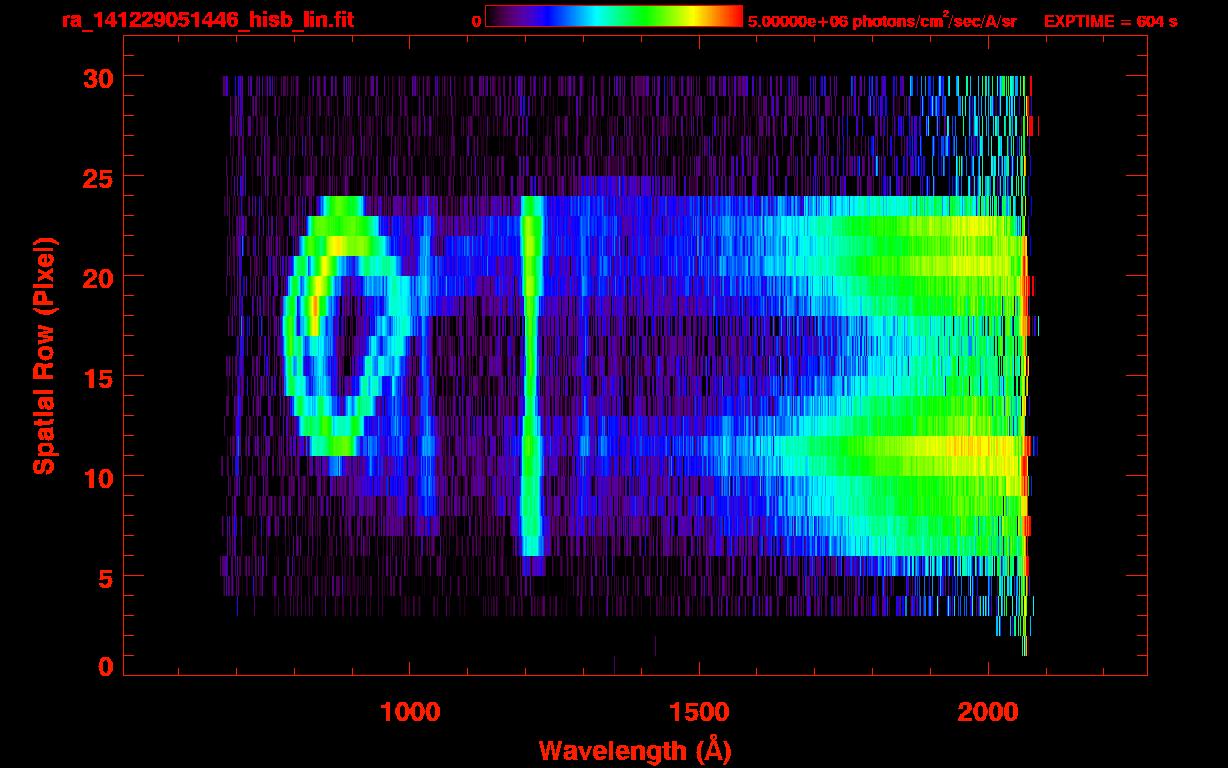Click the EXPTIME = 604 s label

coord(1110,21)
